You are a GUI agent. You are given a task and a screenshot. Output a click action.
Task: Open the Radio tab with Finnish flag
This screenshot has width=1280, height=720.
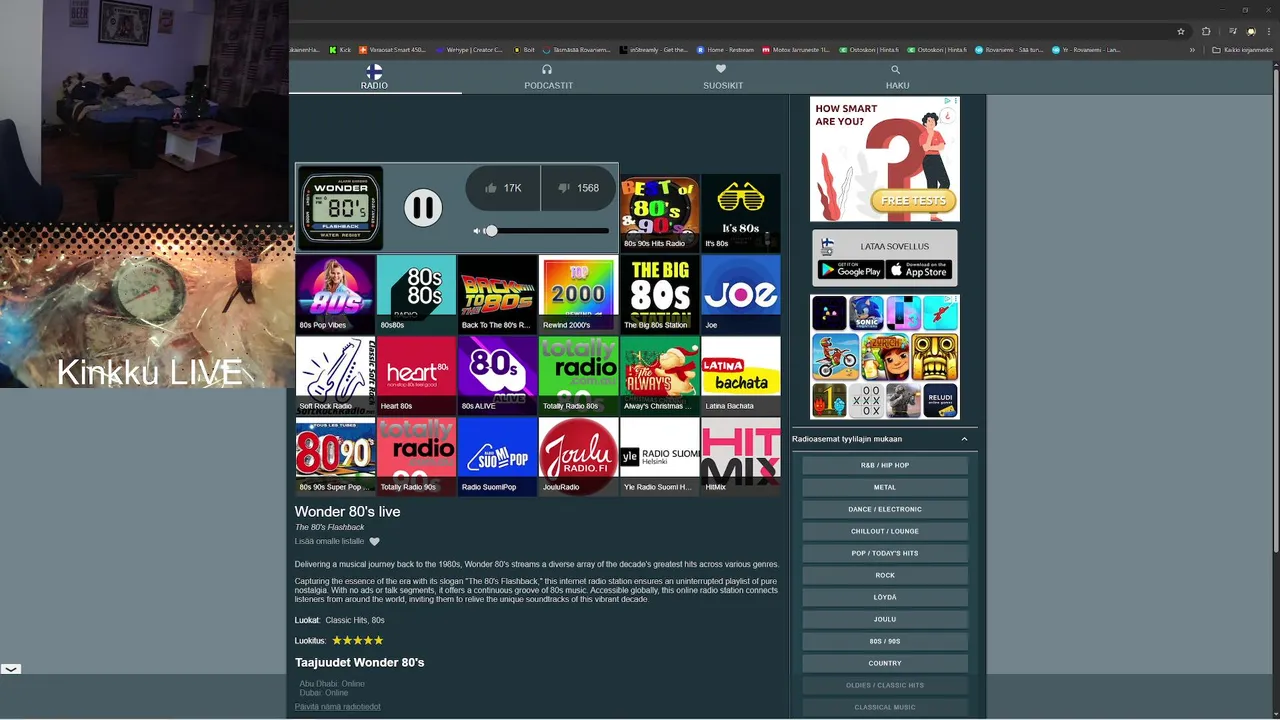tap(374, 77)
